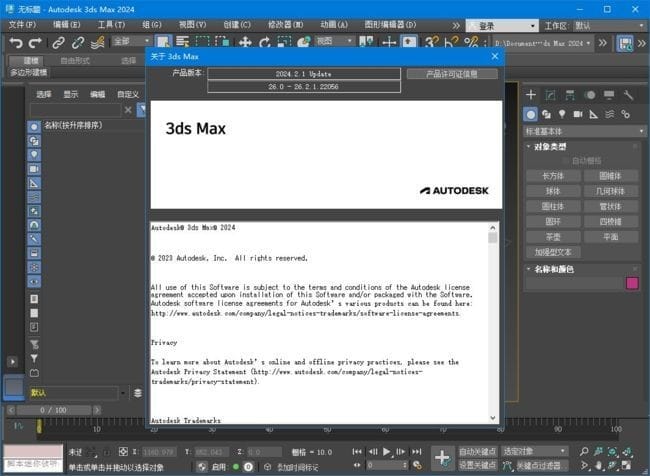Screen dimensions: 650x476
Task: Open the Motion tab in command panel
Action: coord(589,95)
